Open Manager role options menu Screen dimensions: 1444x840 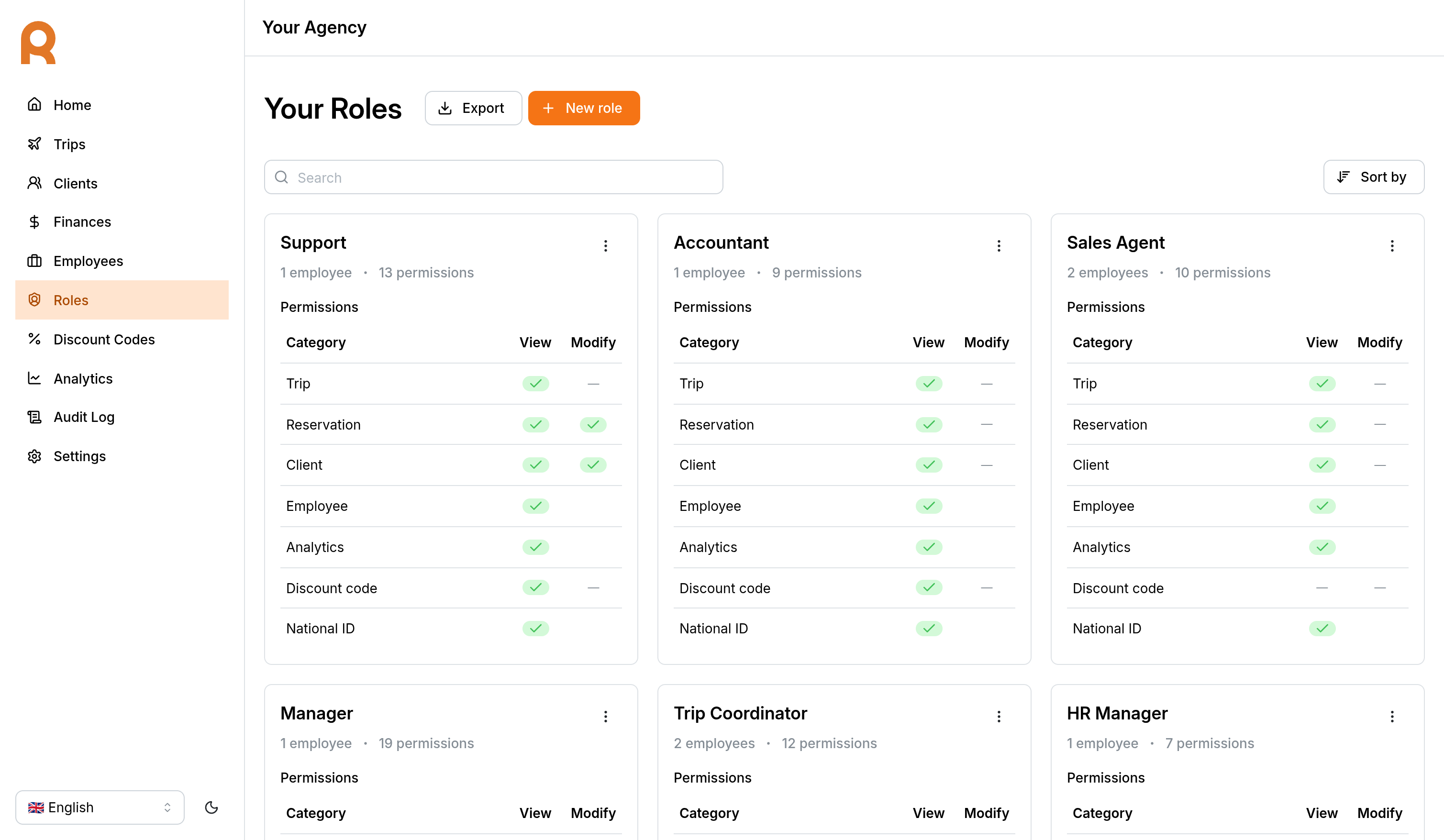(605, 716)
